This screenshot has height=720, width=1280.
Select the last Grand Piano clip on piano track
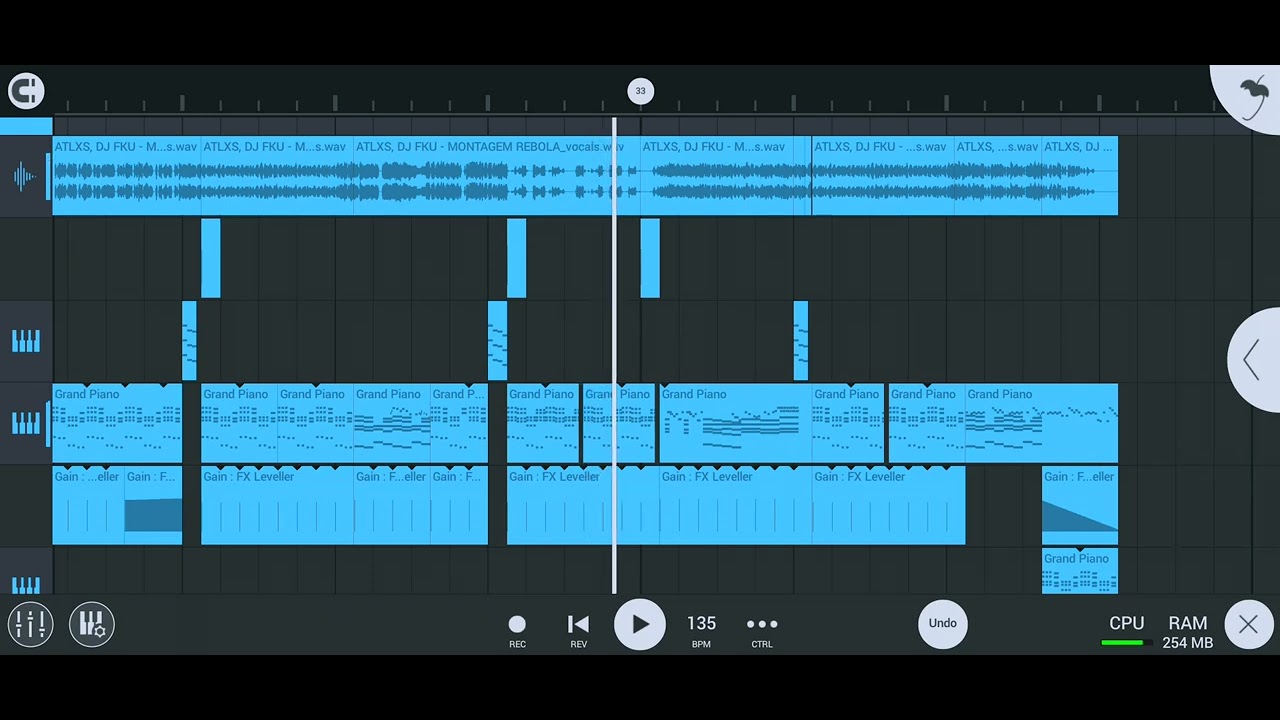(1042, 423)
